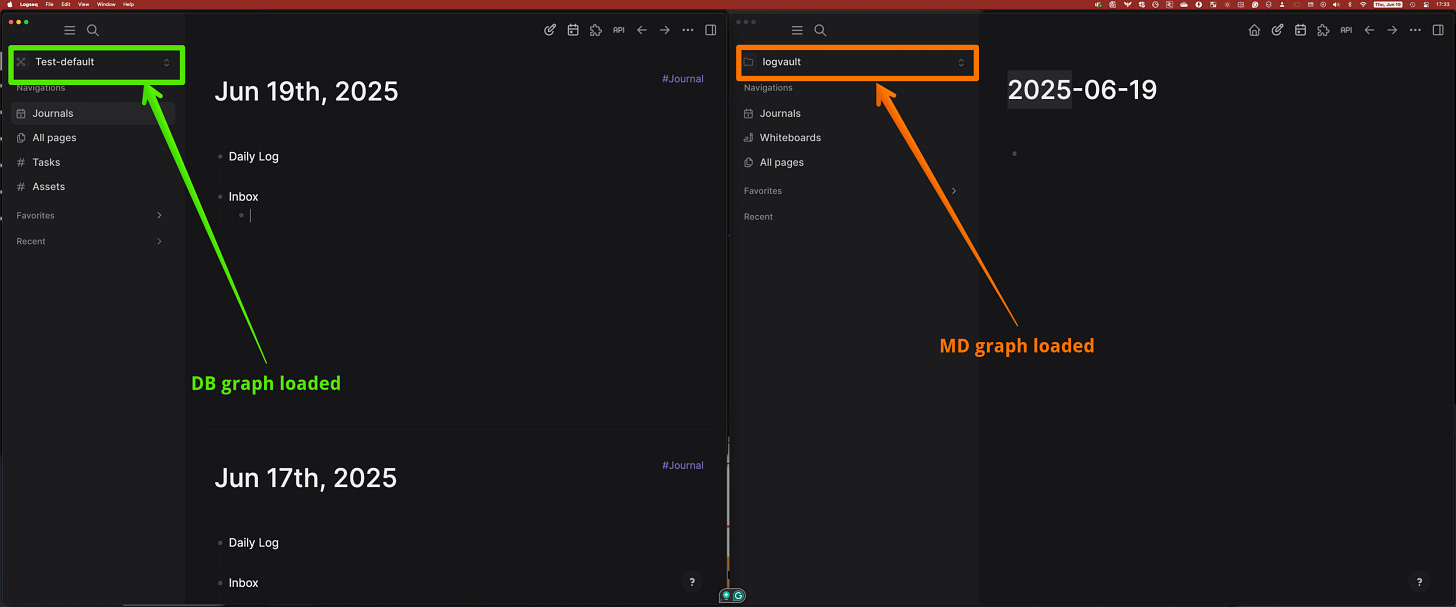The width and height of the screenshot is (1456, 607).
Task: Toggle right sidebar in Test-default window
Action: coord(711,30)
